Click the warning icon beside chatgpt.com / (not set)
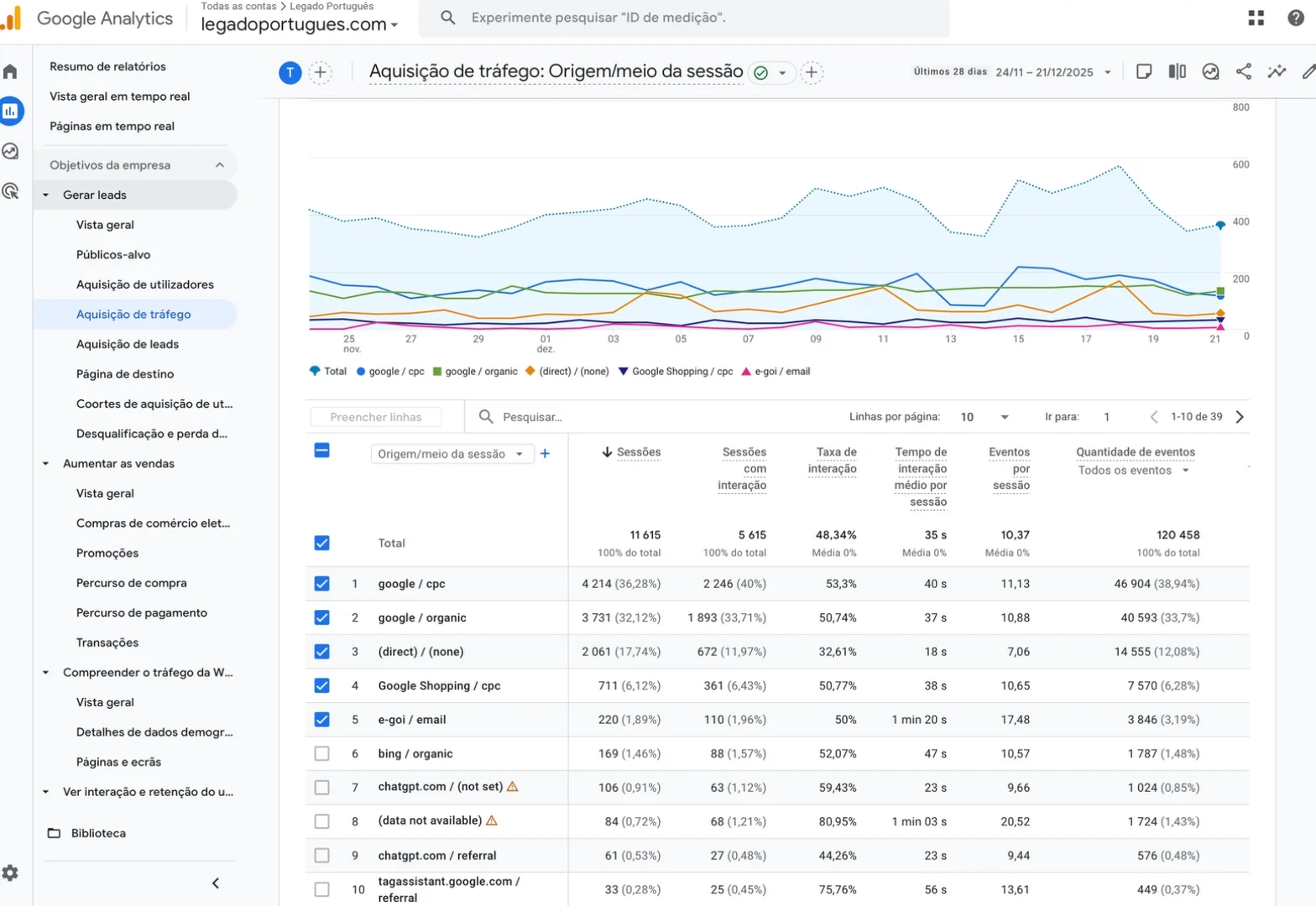Image resolution: width=1316 pixels, height=906 pixels. pos(513,787)
